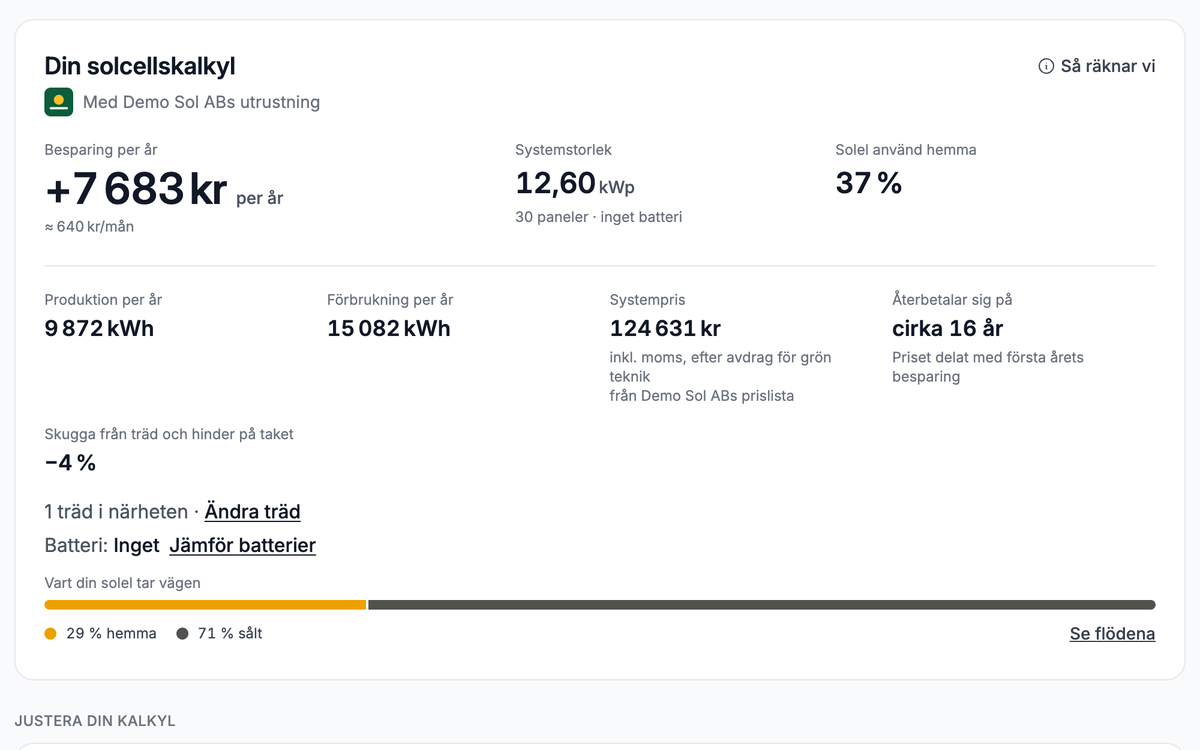
Task: Click the "30 paneler · inget batteri" text
Action: tap(599, 217)
